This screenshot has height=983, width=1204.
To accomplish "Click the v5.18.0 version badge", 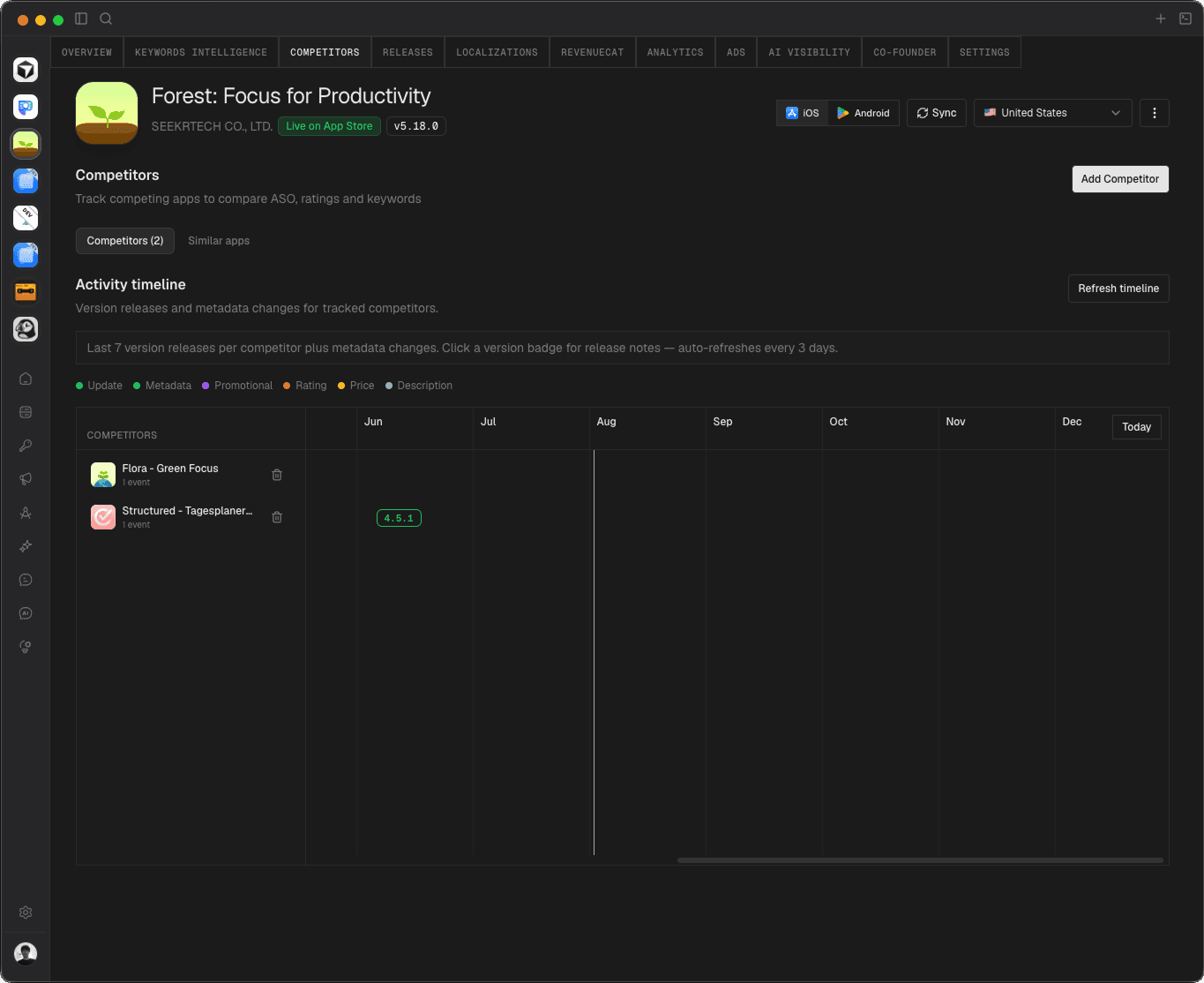I will point(416,126).
